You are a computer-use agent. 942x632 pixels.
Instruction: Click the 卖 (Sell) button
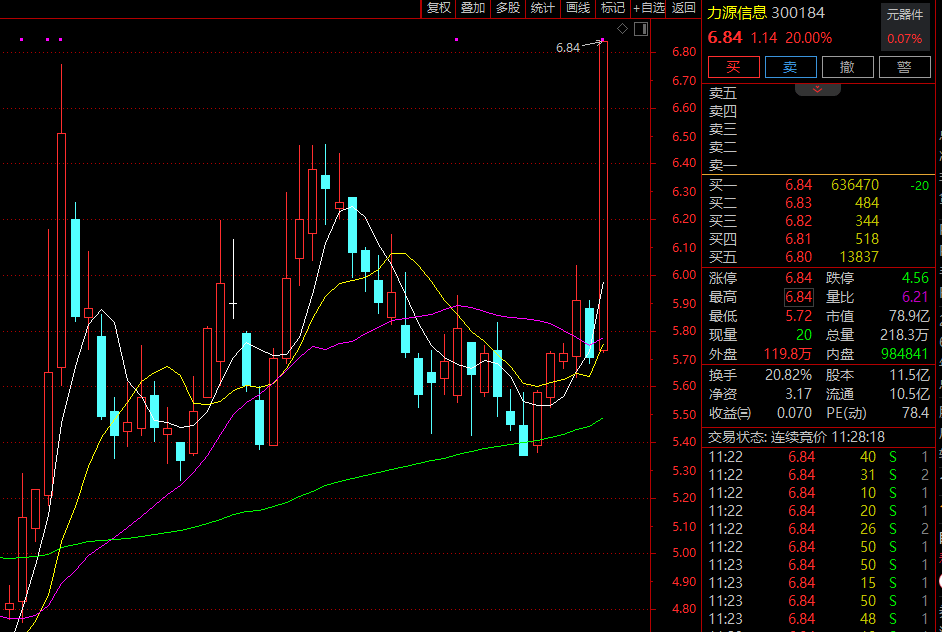(790, 67)
